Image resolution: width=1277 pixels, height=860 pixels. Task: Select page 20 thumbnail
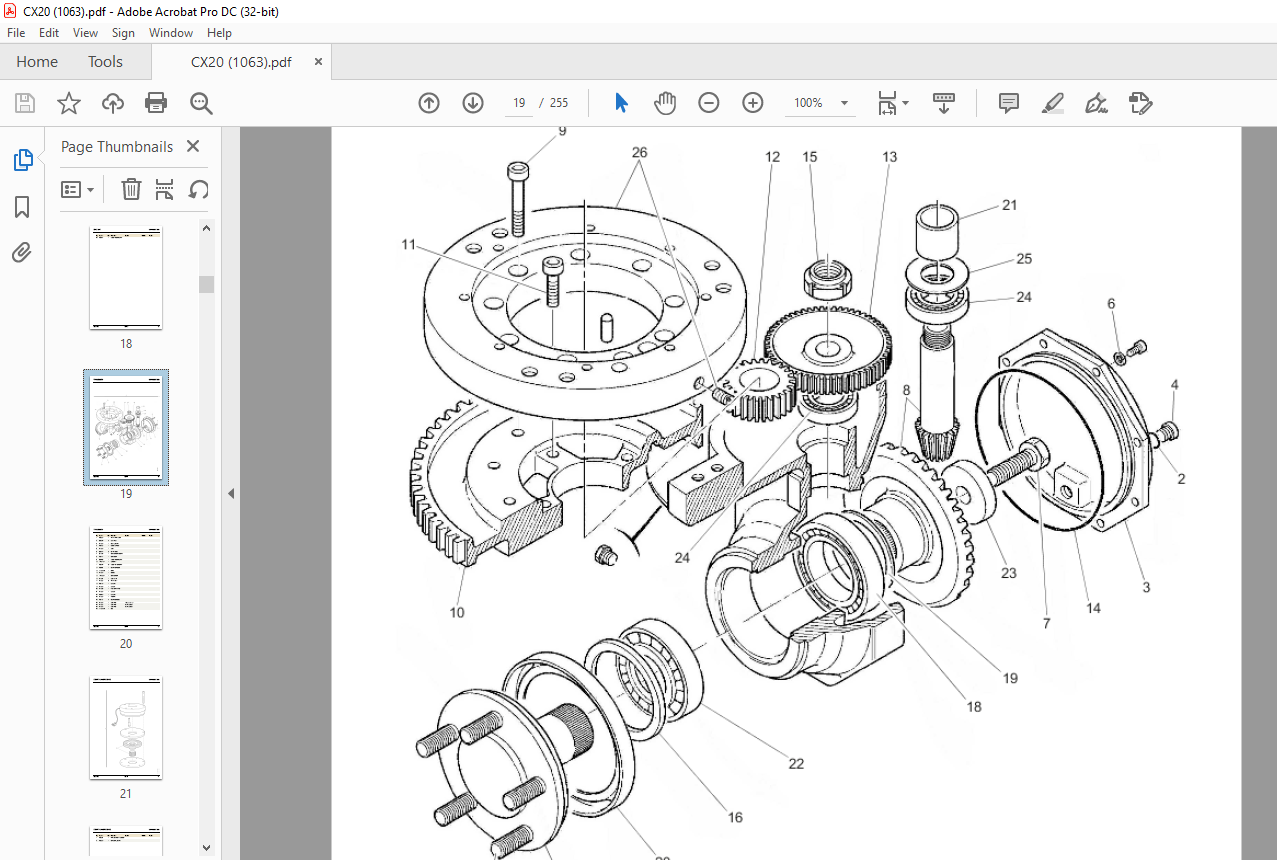click(x=126, y=577)
